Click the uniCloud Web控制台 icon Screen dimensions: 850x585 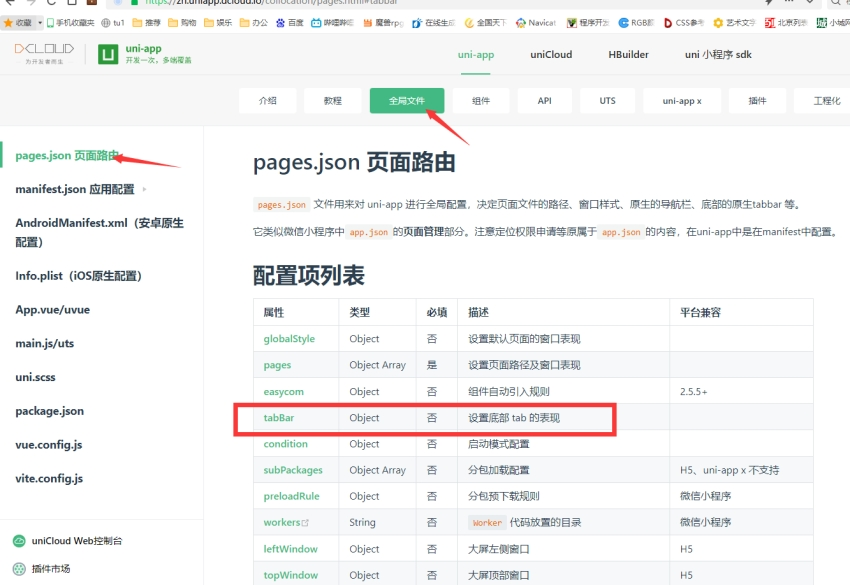19,541
